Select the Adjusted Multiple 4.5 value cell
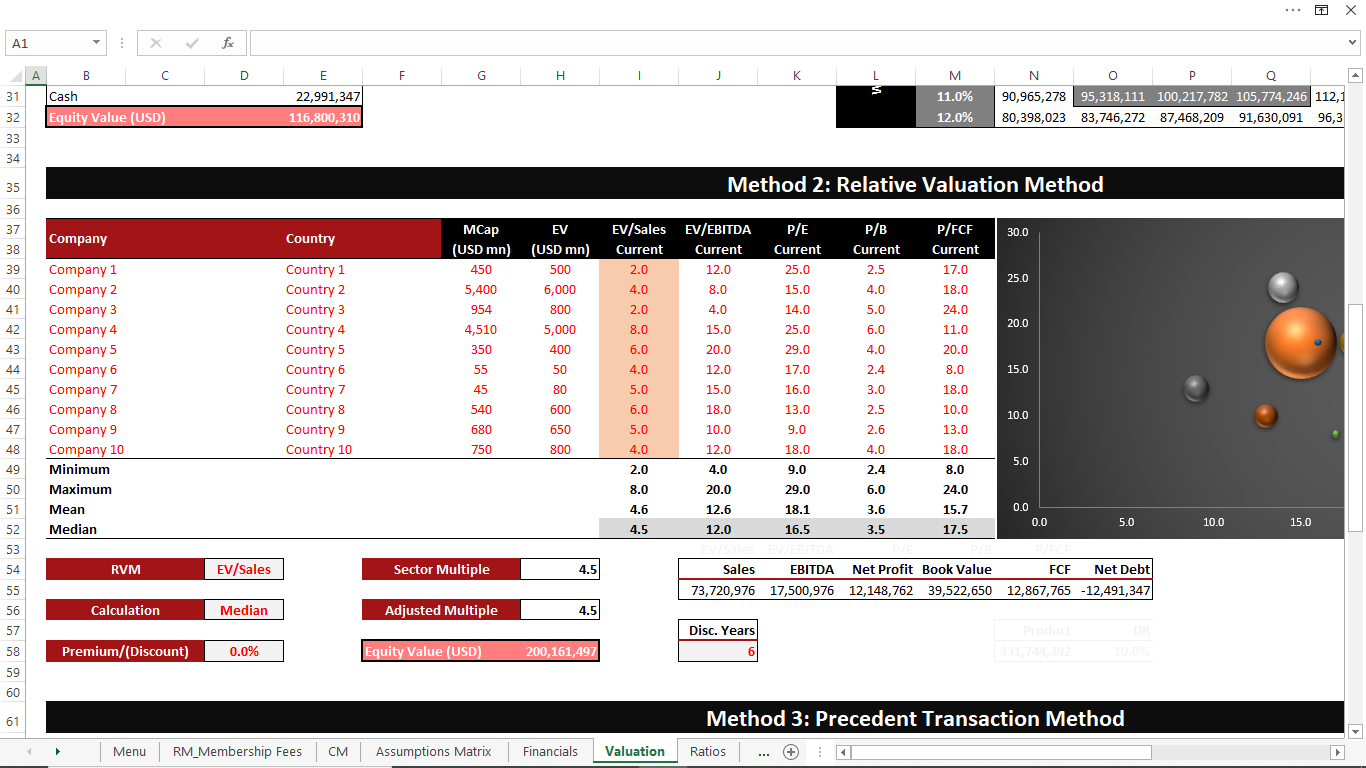This screenshot has height=768, width=1366. 560,610
